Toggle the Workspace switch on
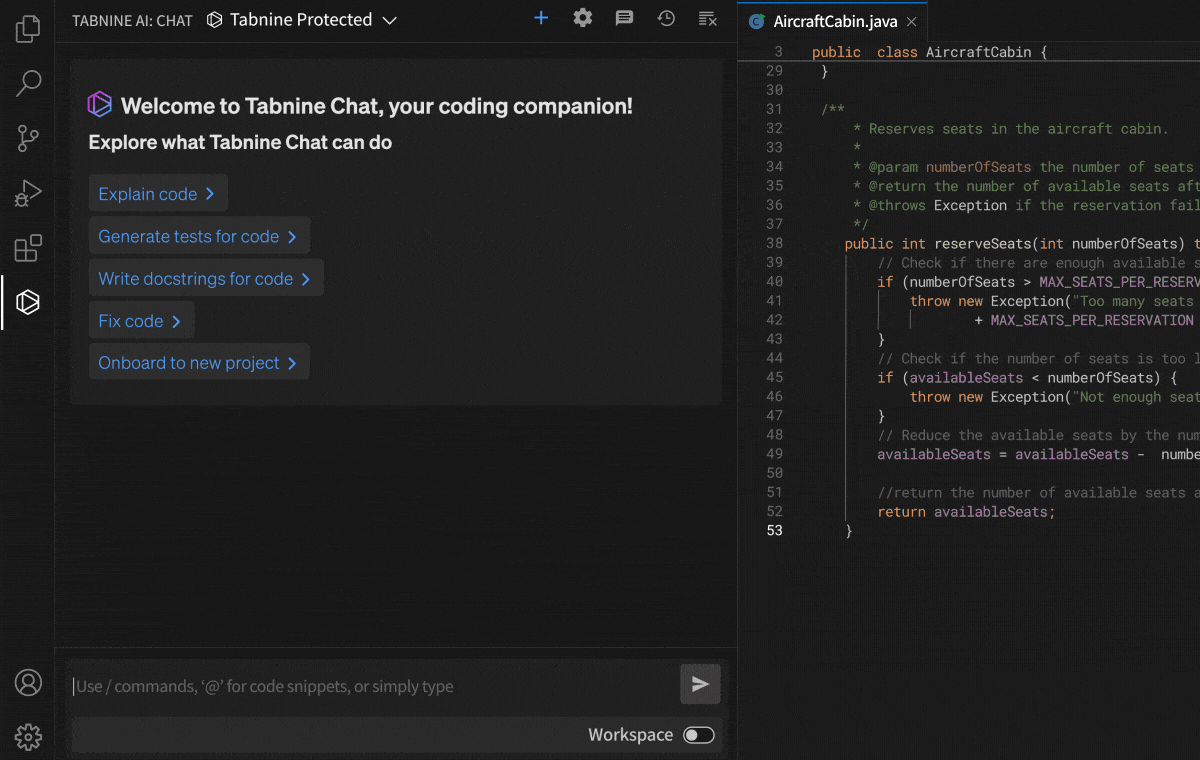1200x760 pixels. pyautogui.click(x=699, y=735)
